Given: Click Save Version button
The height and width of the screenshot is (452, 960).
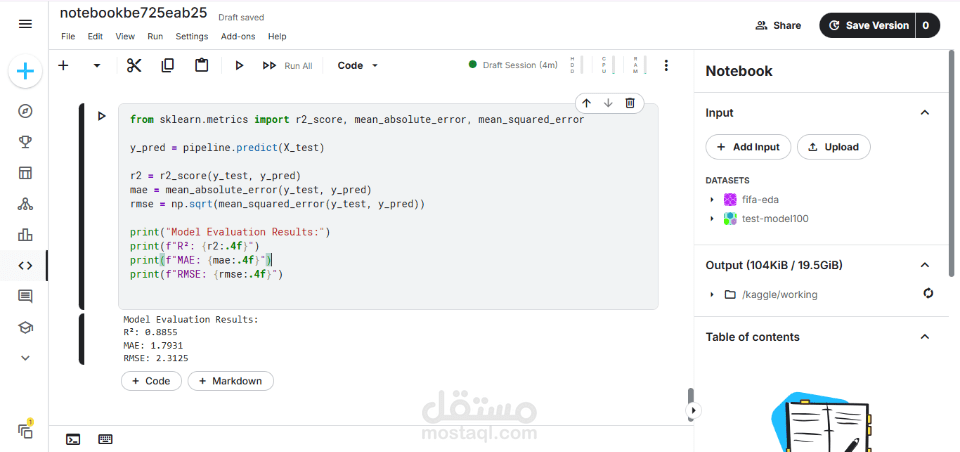Looking at the screenshot, I should coord(868,25).
